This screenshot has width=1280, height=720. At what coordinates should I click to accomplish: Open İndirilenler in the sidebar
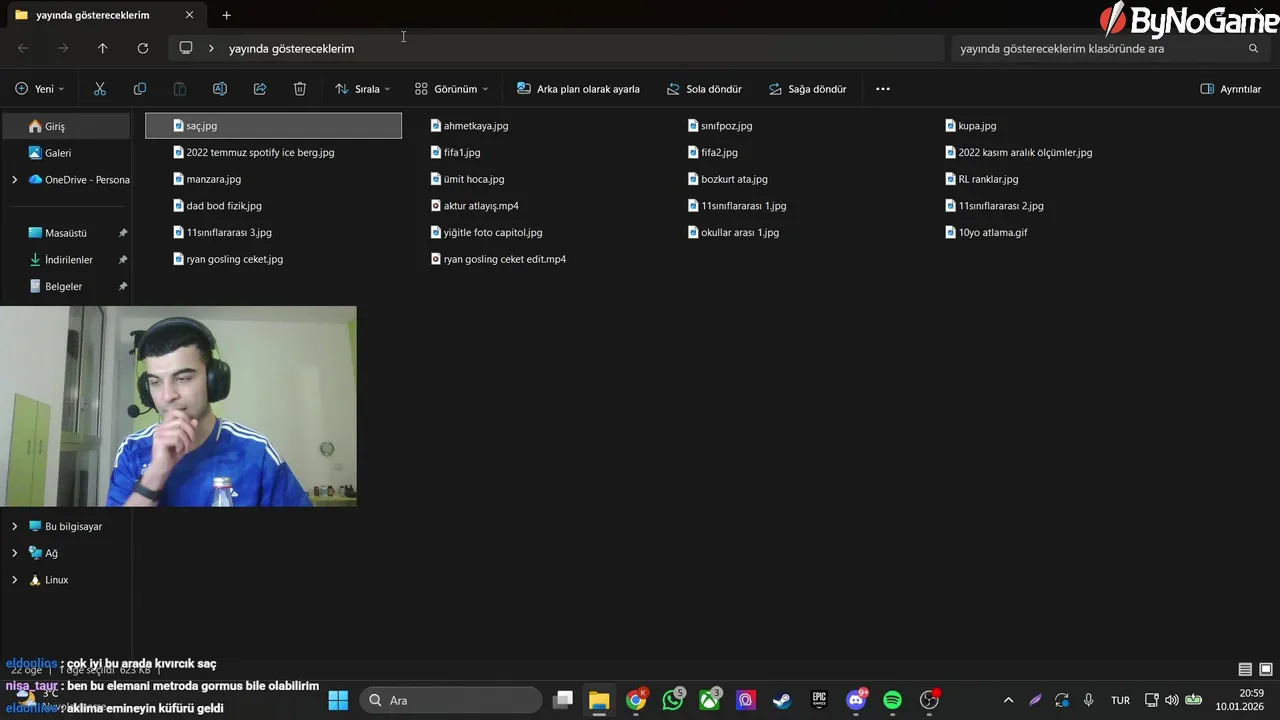(x=66, y=260)
